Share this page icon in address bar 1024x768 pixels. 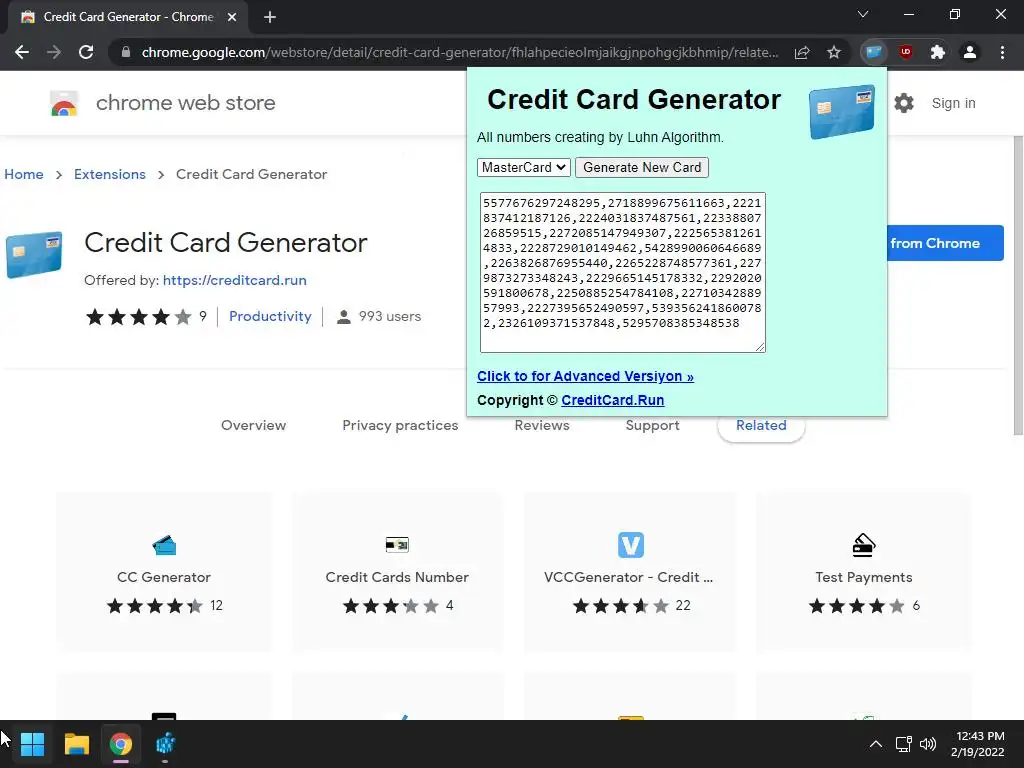point(802,52)
